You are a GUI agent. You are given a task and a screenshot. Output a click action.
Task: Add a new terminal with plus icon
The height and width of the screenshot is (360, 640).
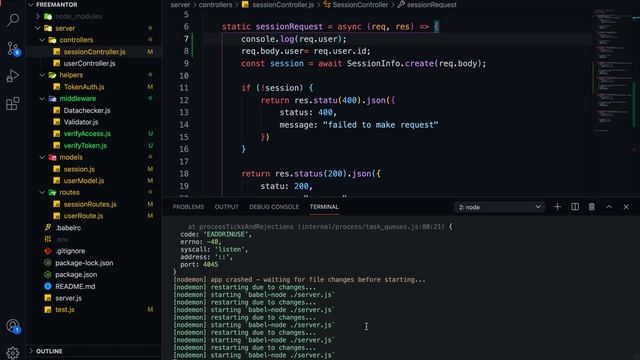[557, 207]
